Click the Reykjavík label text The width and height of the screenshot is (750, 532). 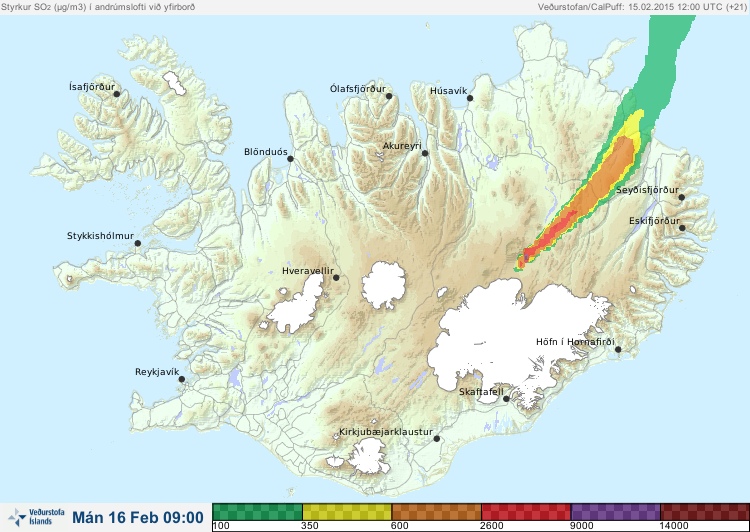[157, 372]
